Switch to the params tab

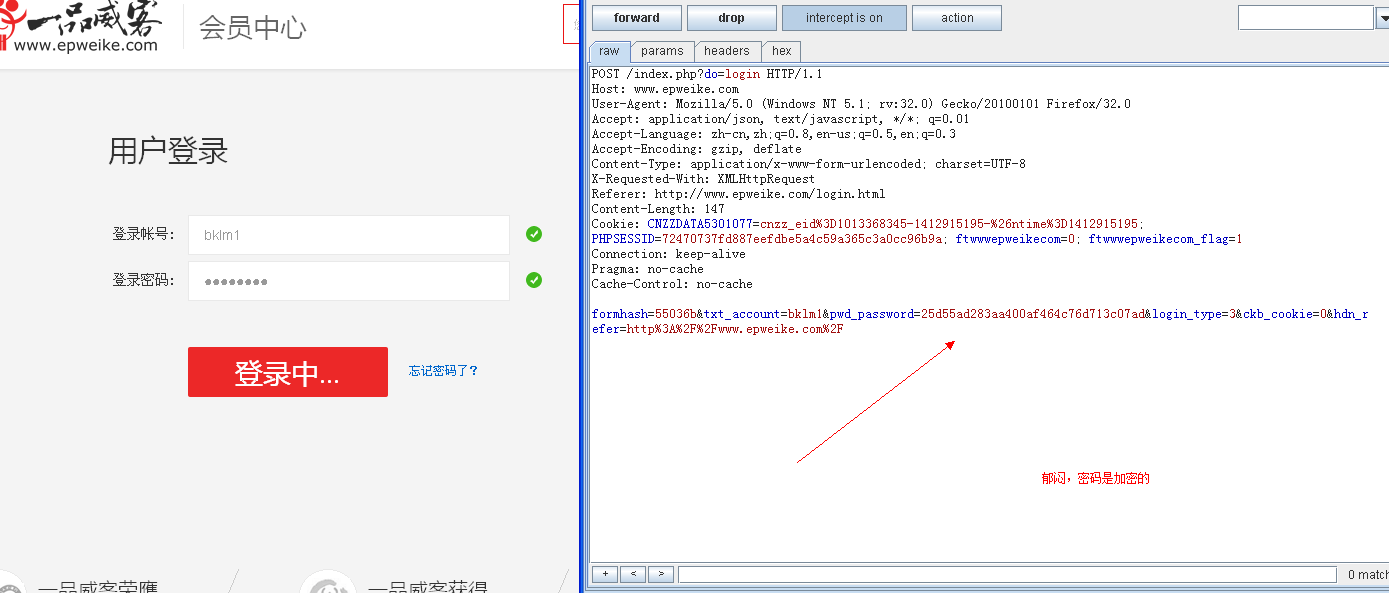pyautogui.click(x=662, y=51)
